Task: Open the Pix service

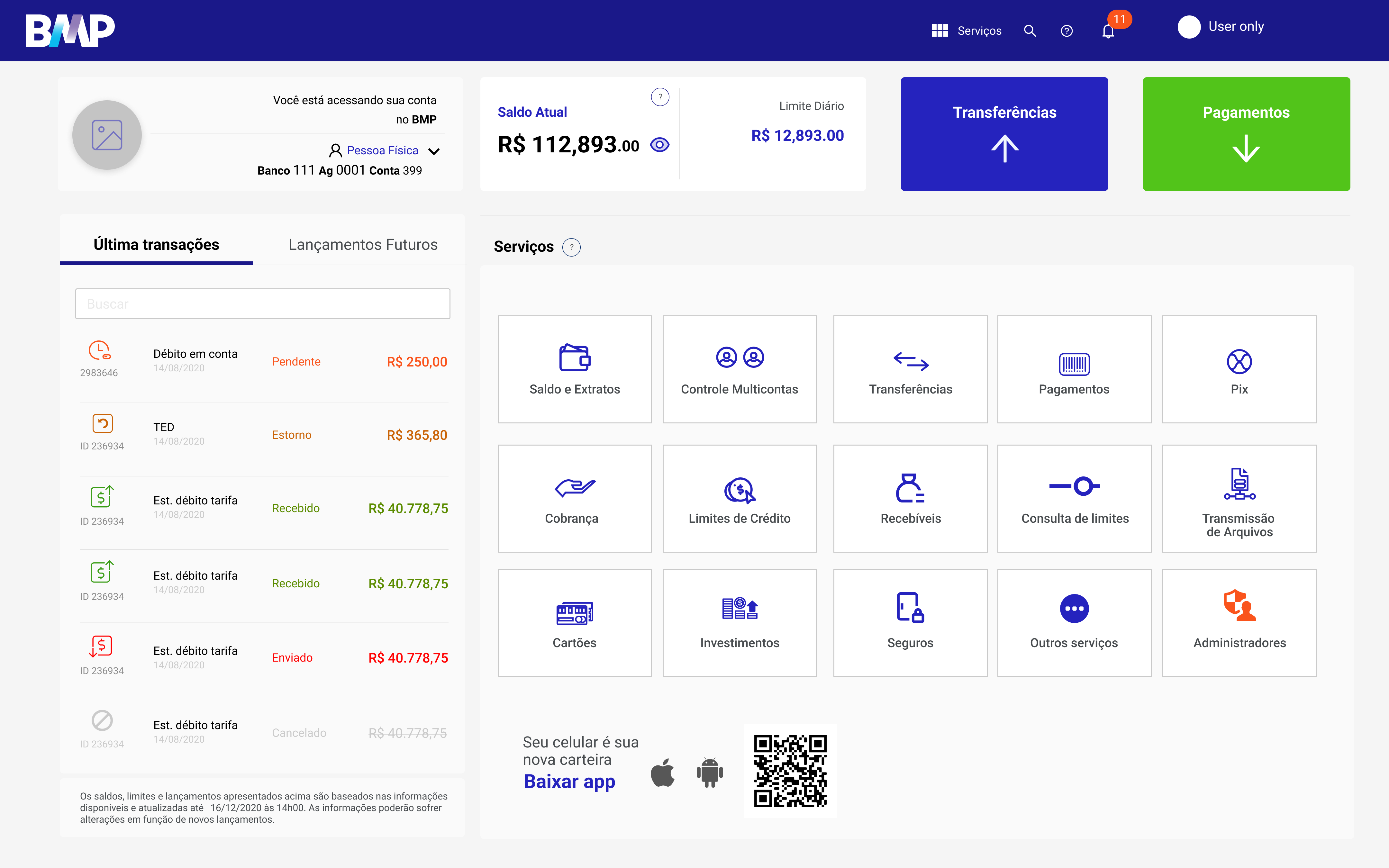Action: click(1239, 369)
